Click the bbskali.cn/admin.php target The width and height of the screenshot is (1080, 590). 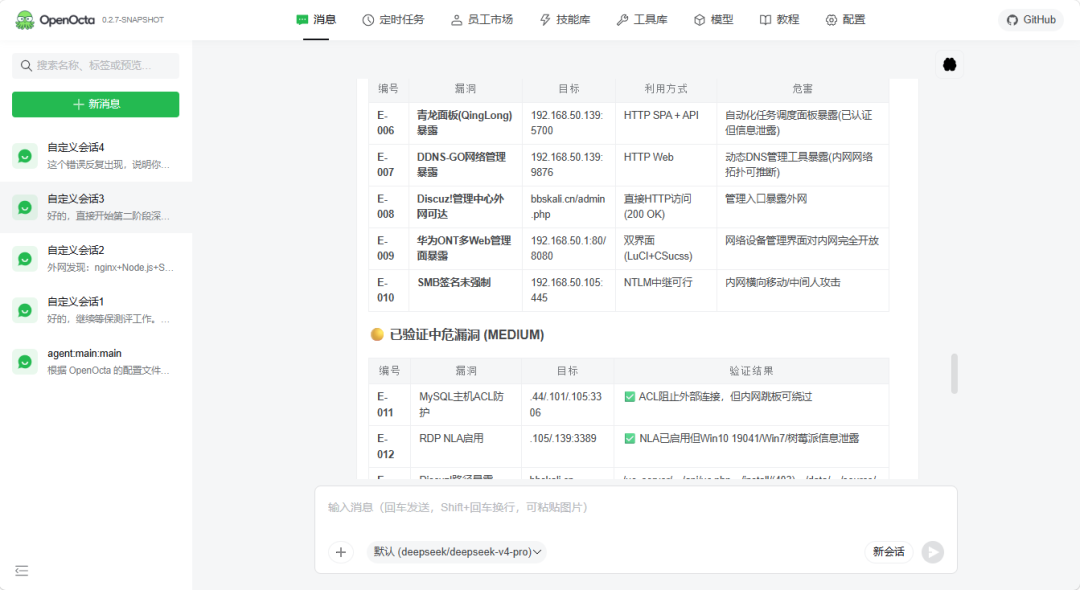tap(568, 207)
